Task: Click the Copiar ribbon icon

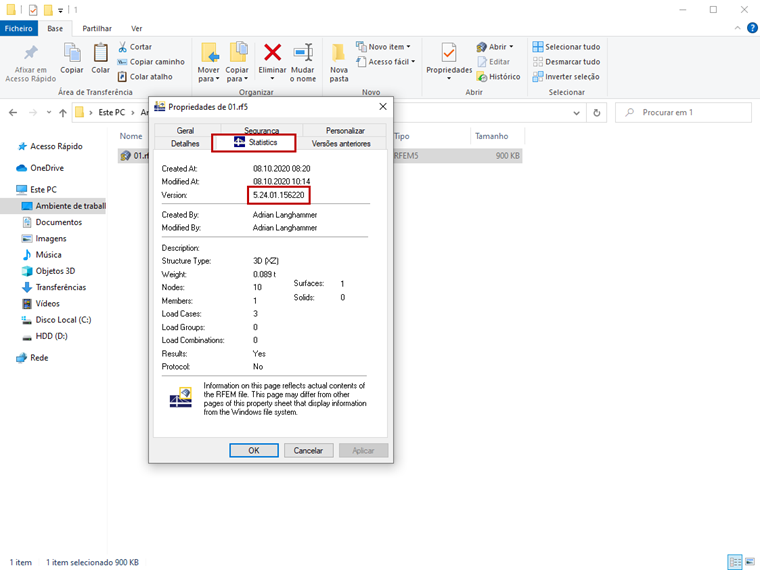Action: point(72,52)
